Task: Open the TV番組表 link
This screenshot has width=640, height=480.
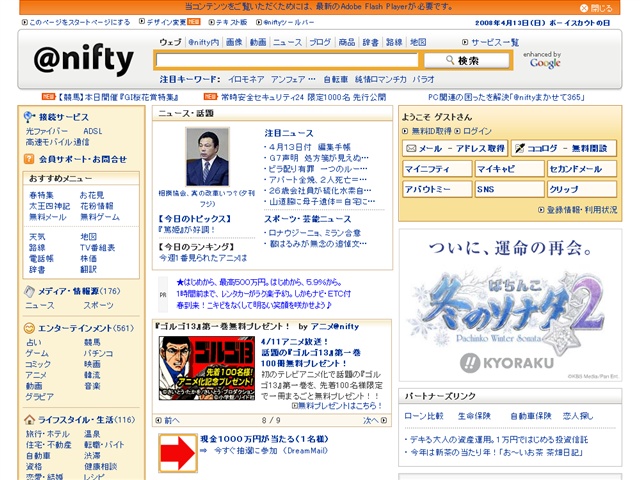Action: (98, 247)
